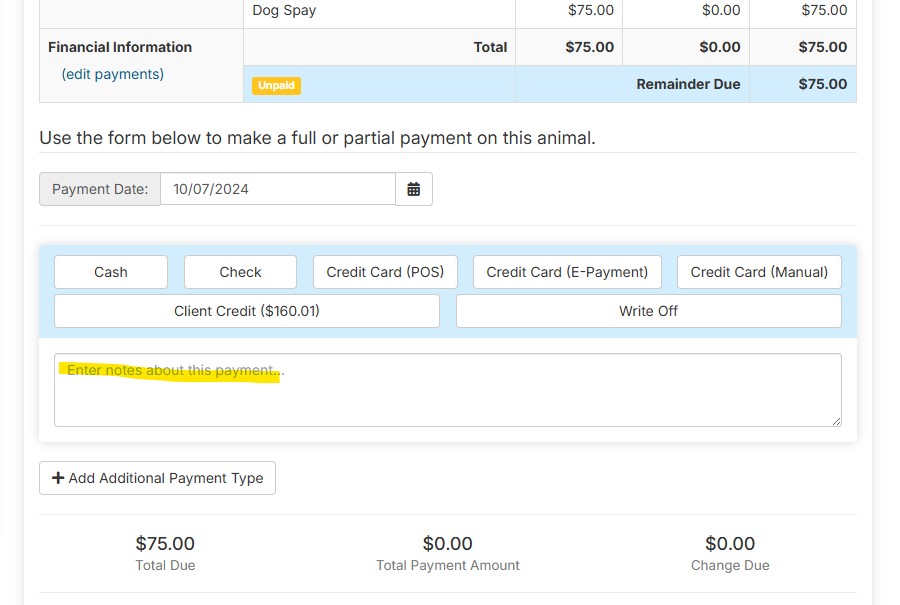This screenshot has height=605, width=900.
Task: Click the Change Due amount
Action: tap(730, 543)
